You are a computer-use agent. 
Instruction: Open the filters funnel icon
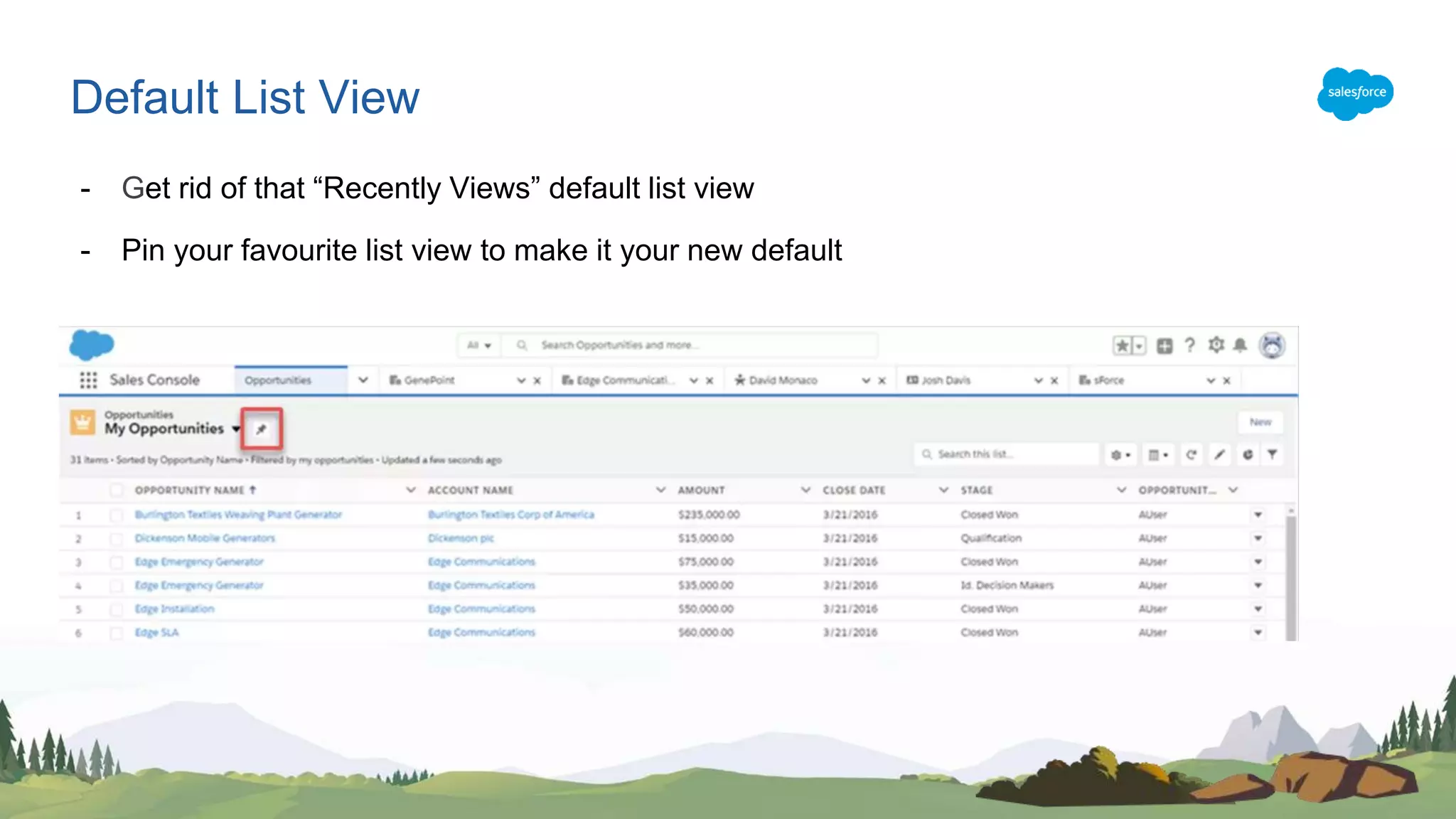[1273, 454]
